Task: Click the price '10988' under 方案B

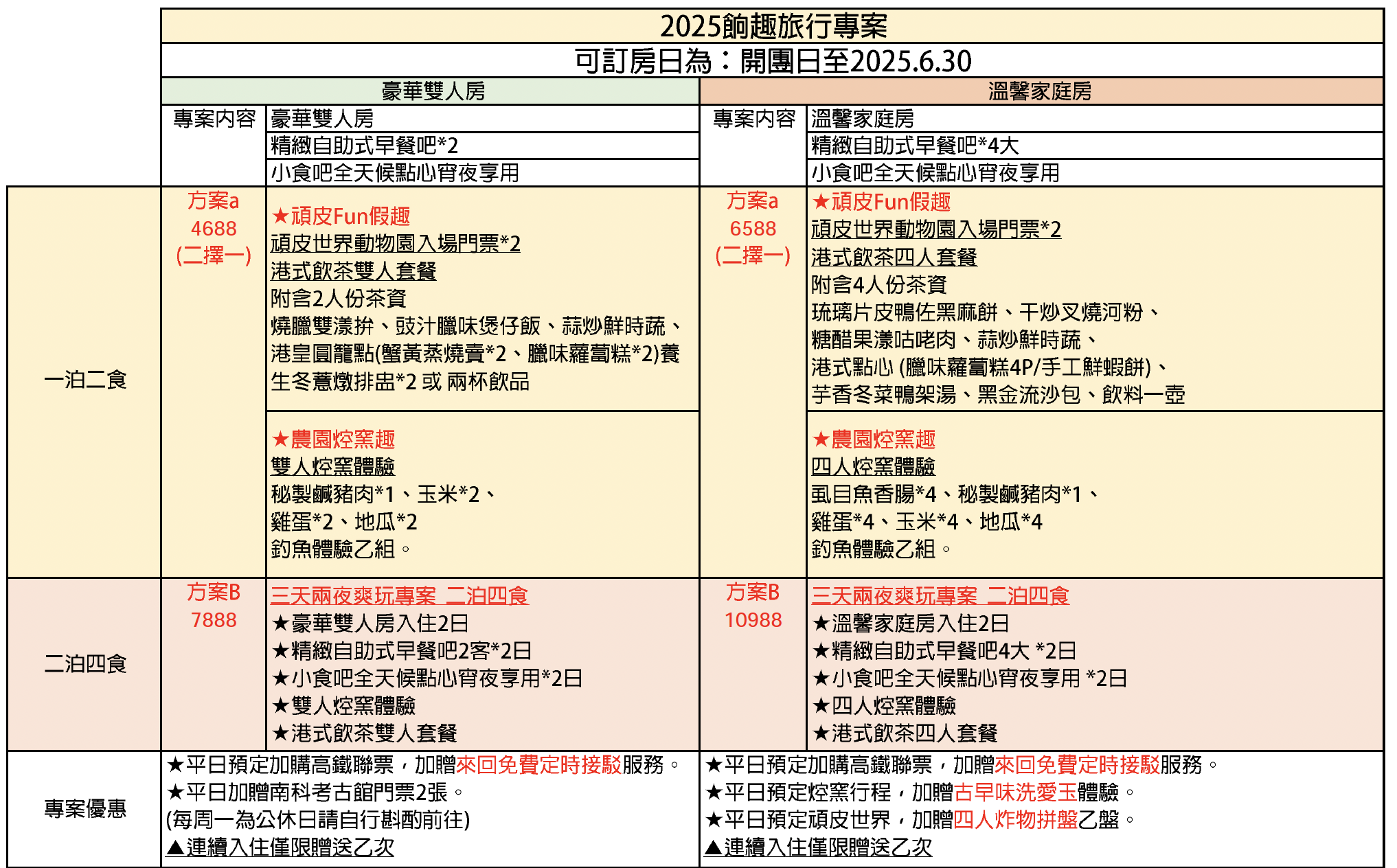Action: click(753, 620)
